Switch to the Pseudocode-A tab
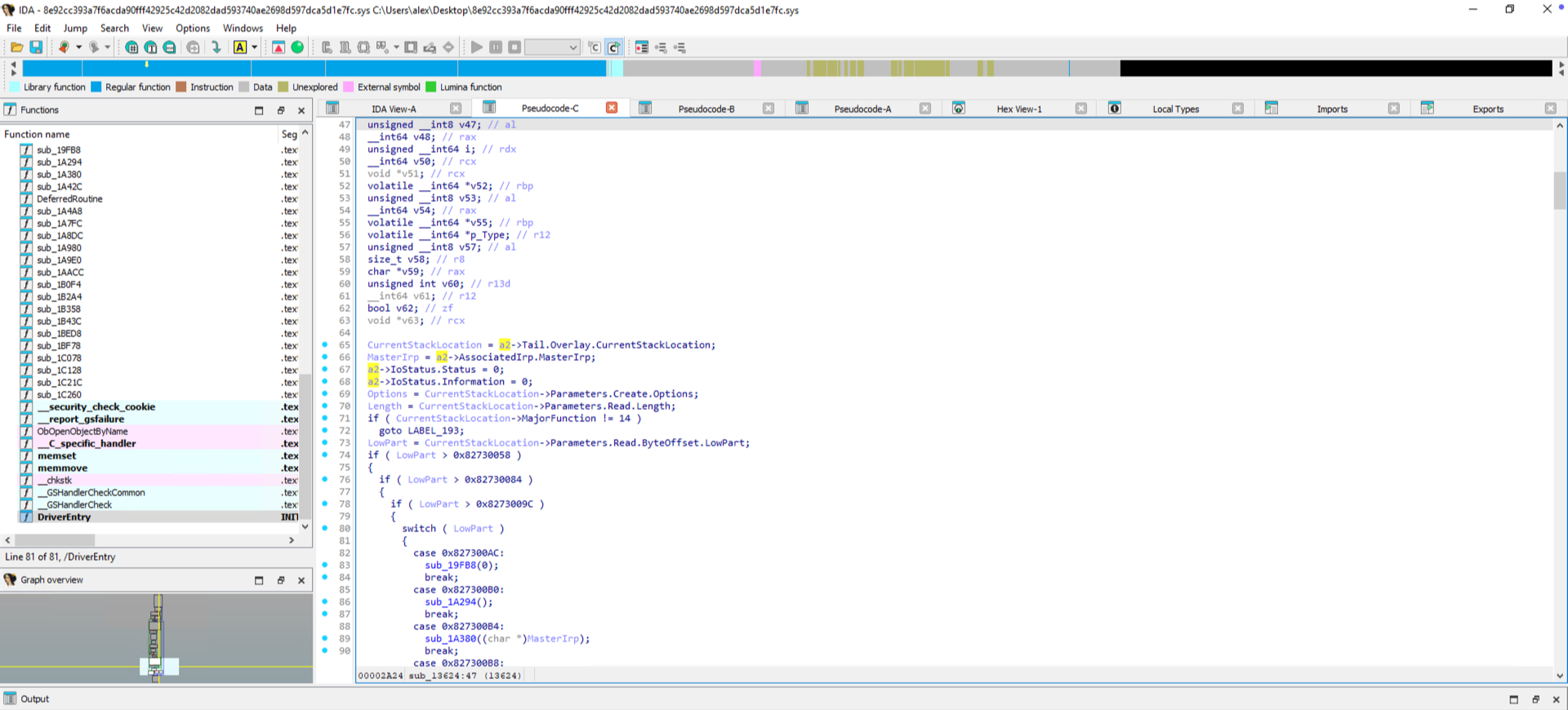The width and height of the screenshot is (1568, 710). click(x=862, y=109)
